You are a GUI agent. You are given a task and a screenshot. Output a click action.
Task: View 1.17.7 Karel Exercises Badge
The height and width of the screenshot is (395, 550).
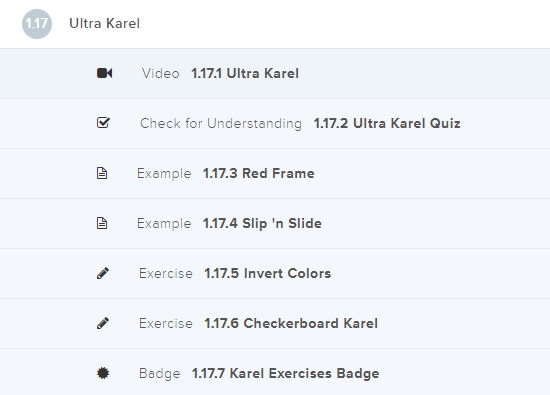tap(285, 374)
